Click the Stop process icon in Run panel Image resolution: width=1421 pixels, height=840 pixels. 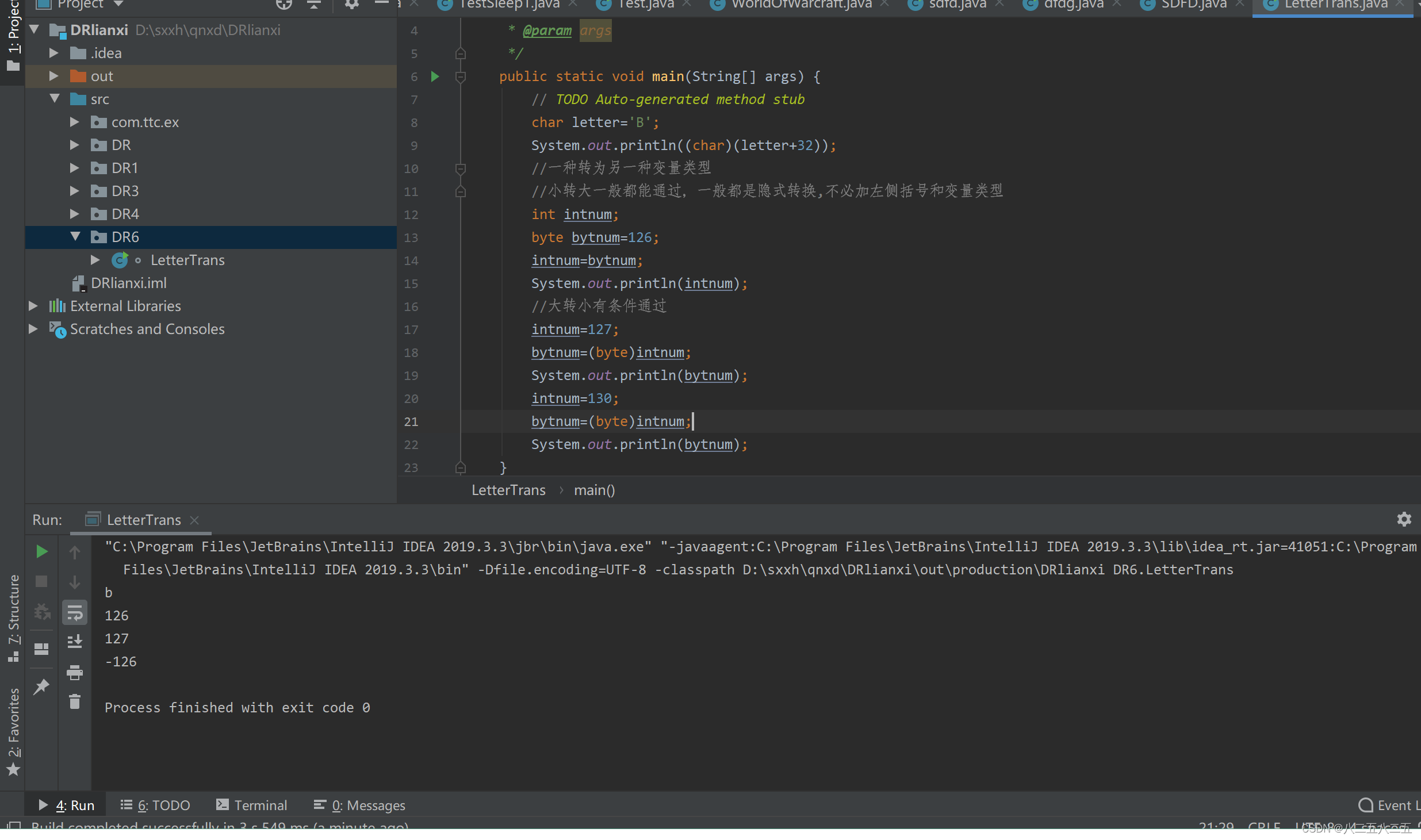pos(41,582)
